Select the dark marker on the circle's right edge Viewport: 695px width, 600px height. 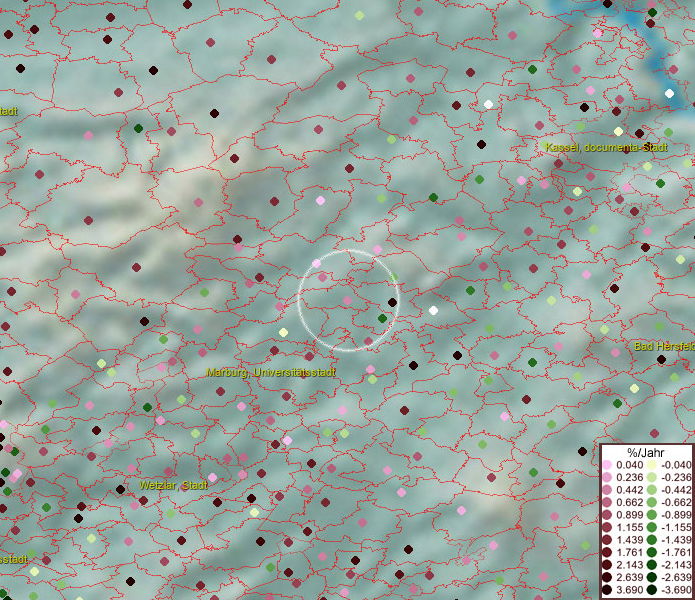click(x=392, y=302)
